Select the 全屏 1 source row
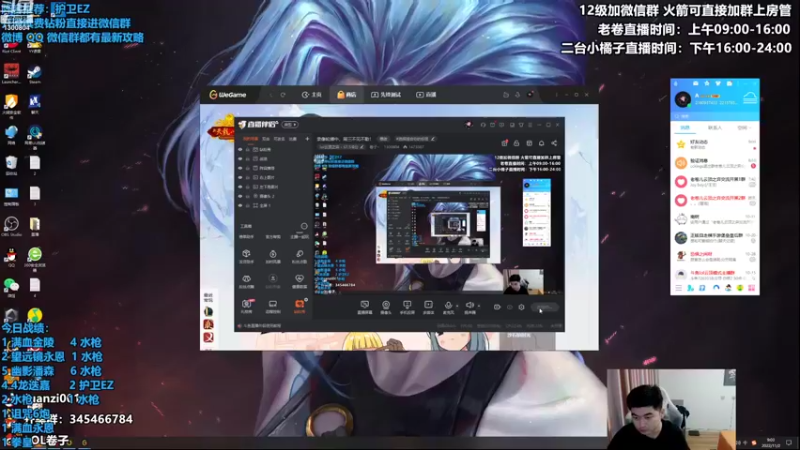 coord(273,205)
